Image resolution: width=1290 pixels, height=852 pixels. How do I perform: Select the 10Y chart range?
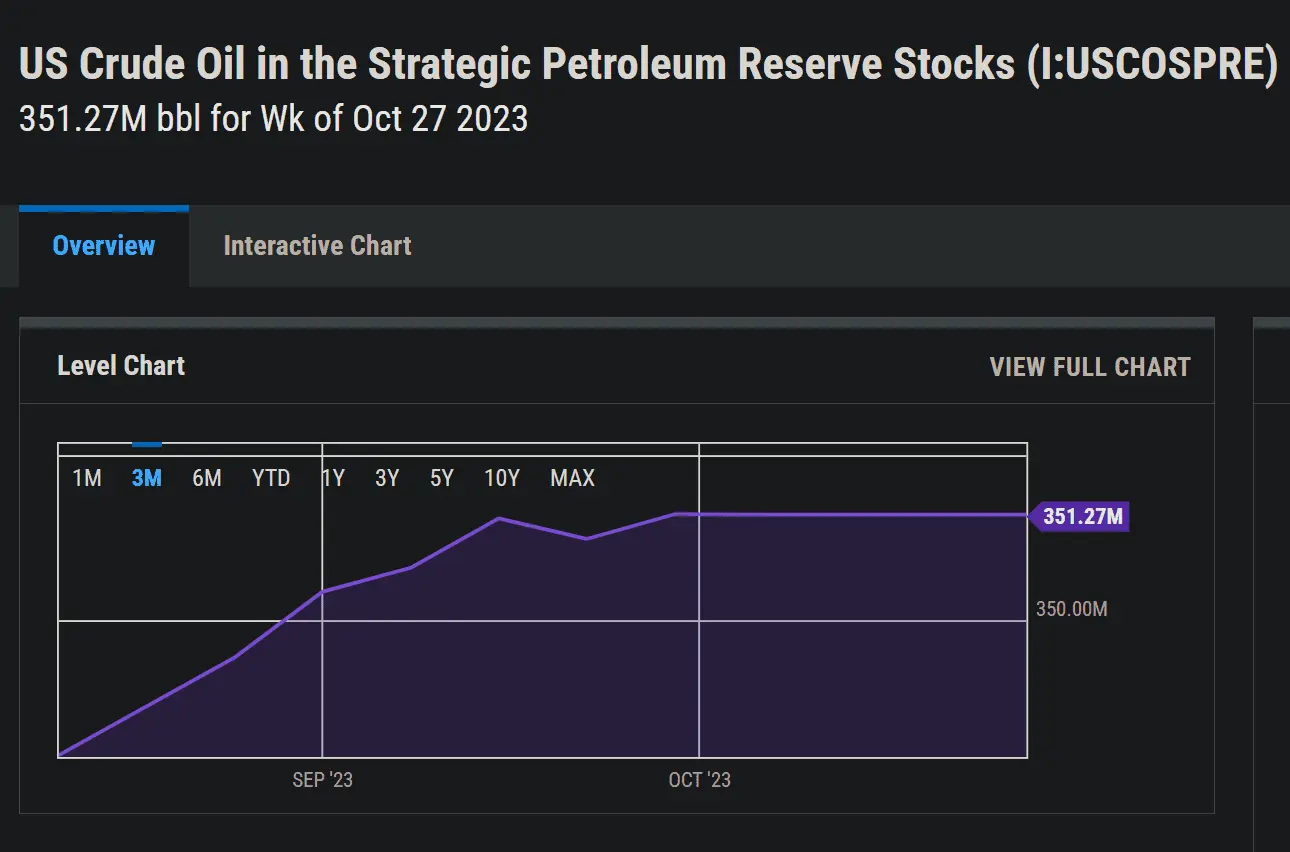(x=502, y=478)
